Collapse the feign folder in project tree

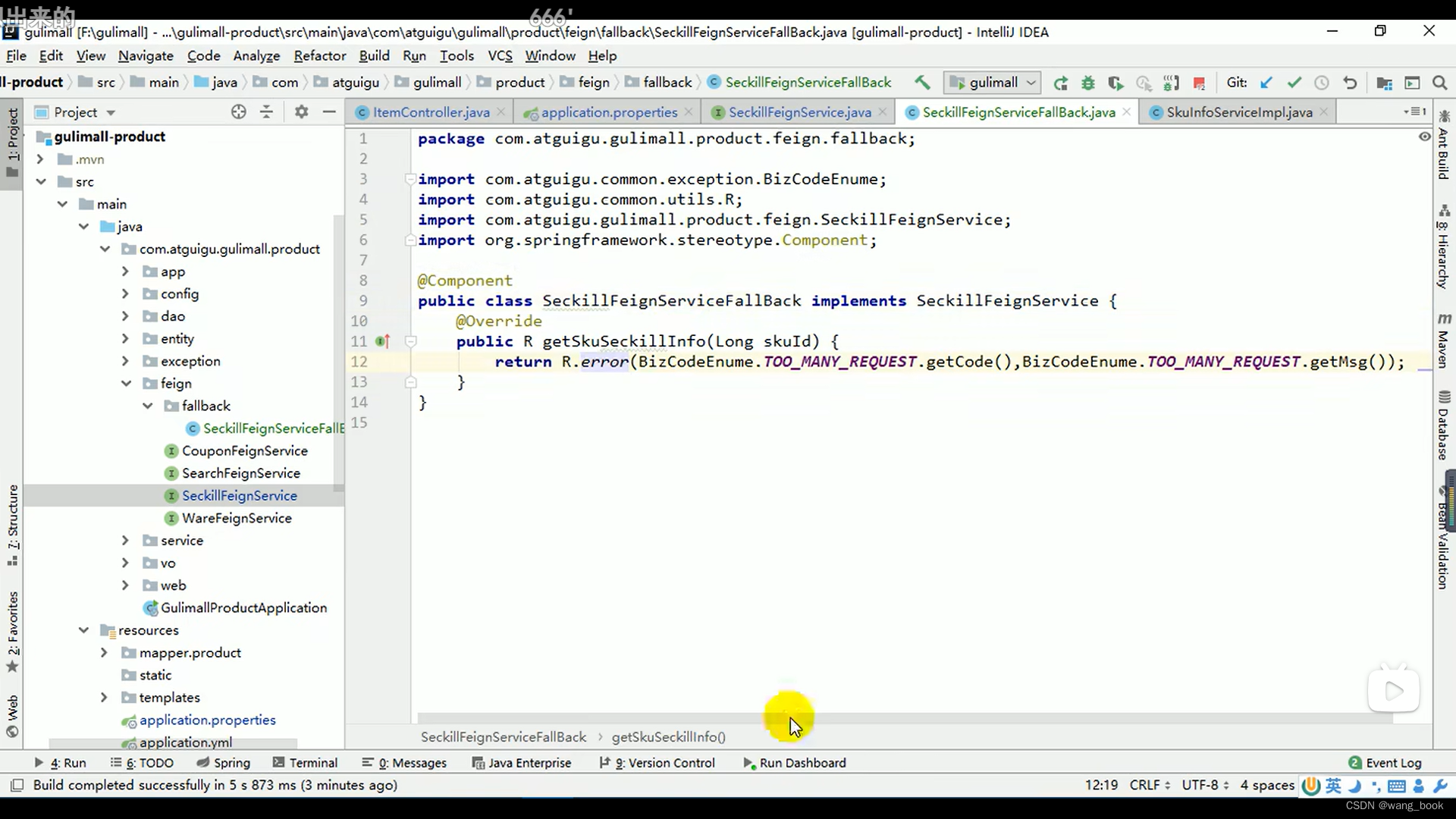126,384
